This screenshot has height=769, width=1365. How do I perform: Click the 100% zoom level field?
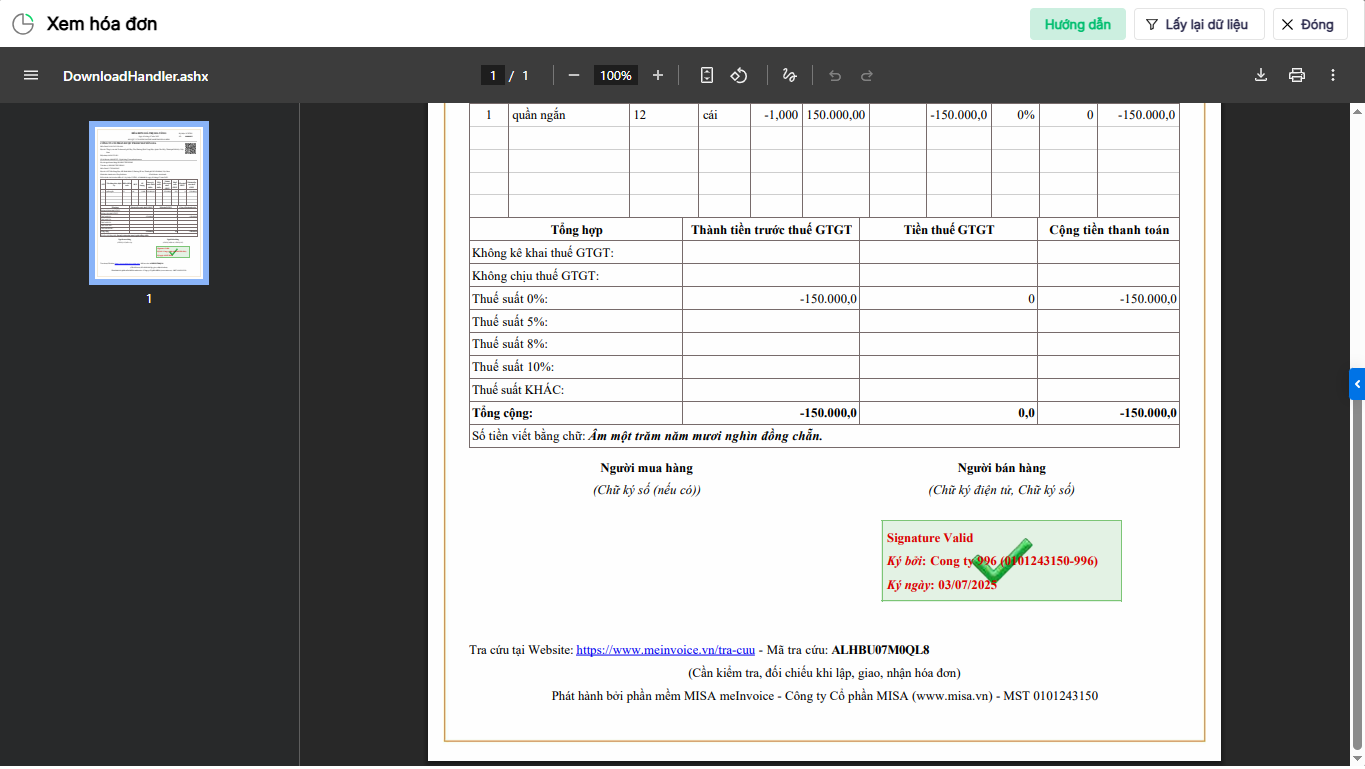point(615,76)
